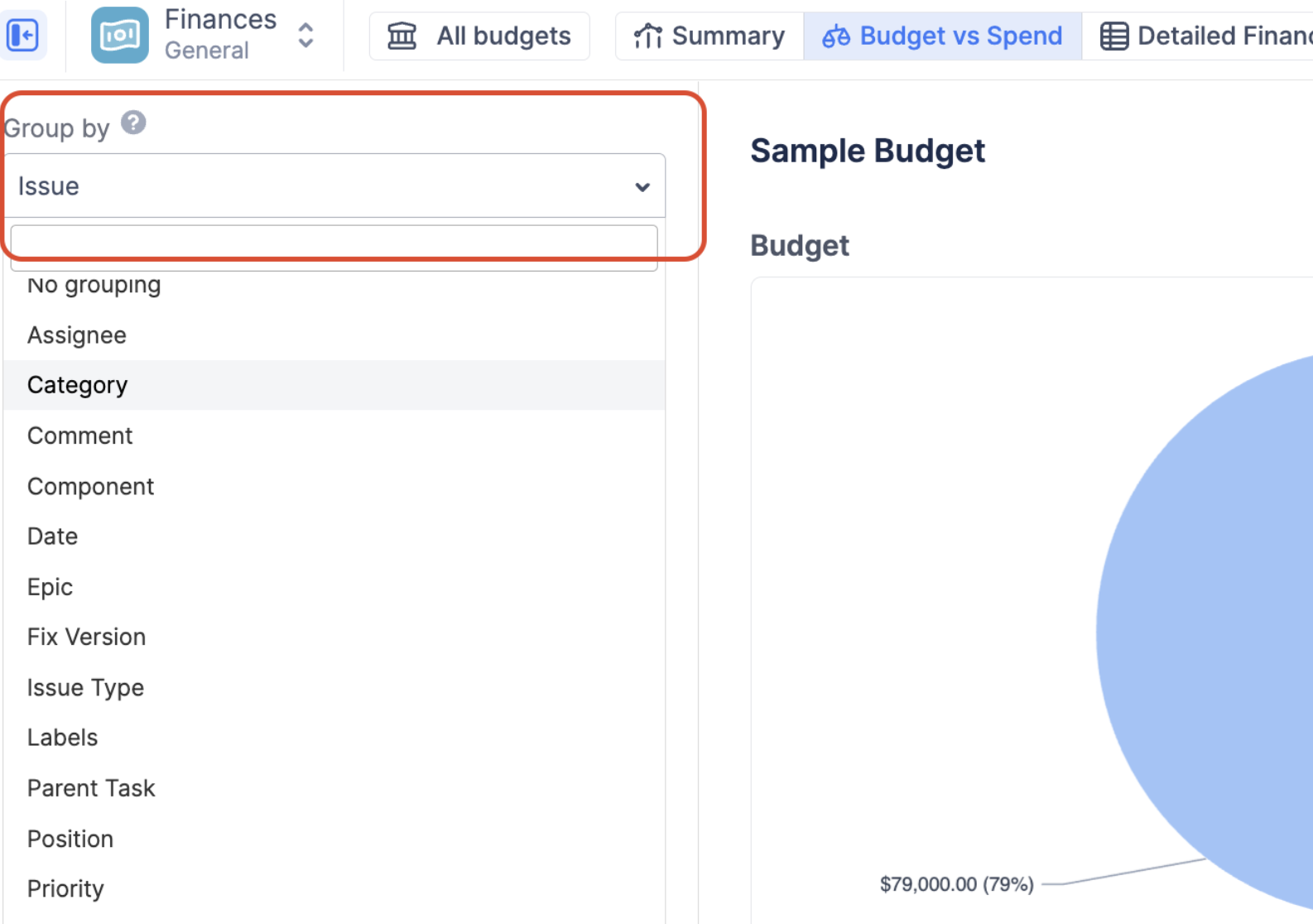Expand the Group by Issue dropdown
1313x924 pixels.
coord(334,186)
